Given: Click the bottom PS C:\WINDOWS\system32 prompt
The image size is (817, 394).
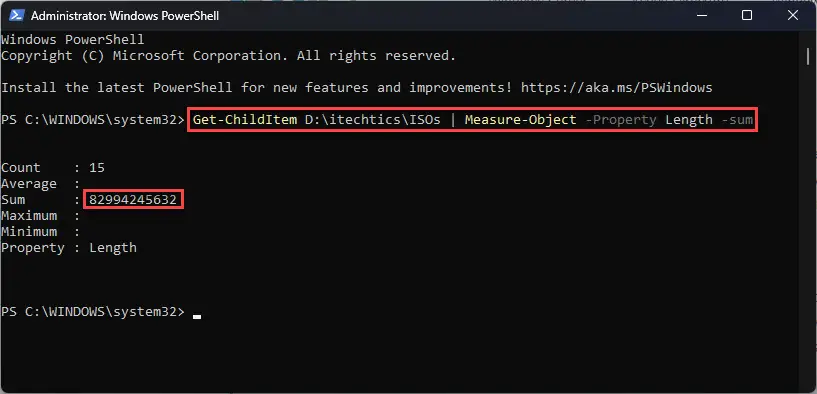Looking at the screenshot, I should [93, 312].
